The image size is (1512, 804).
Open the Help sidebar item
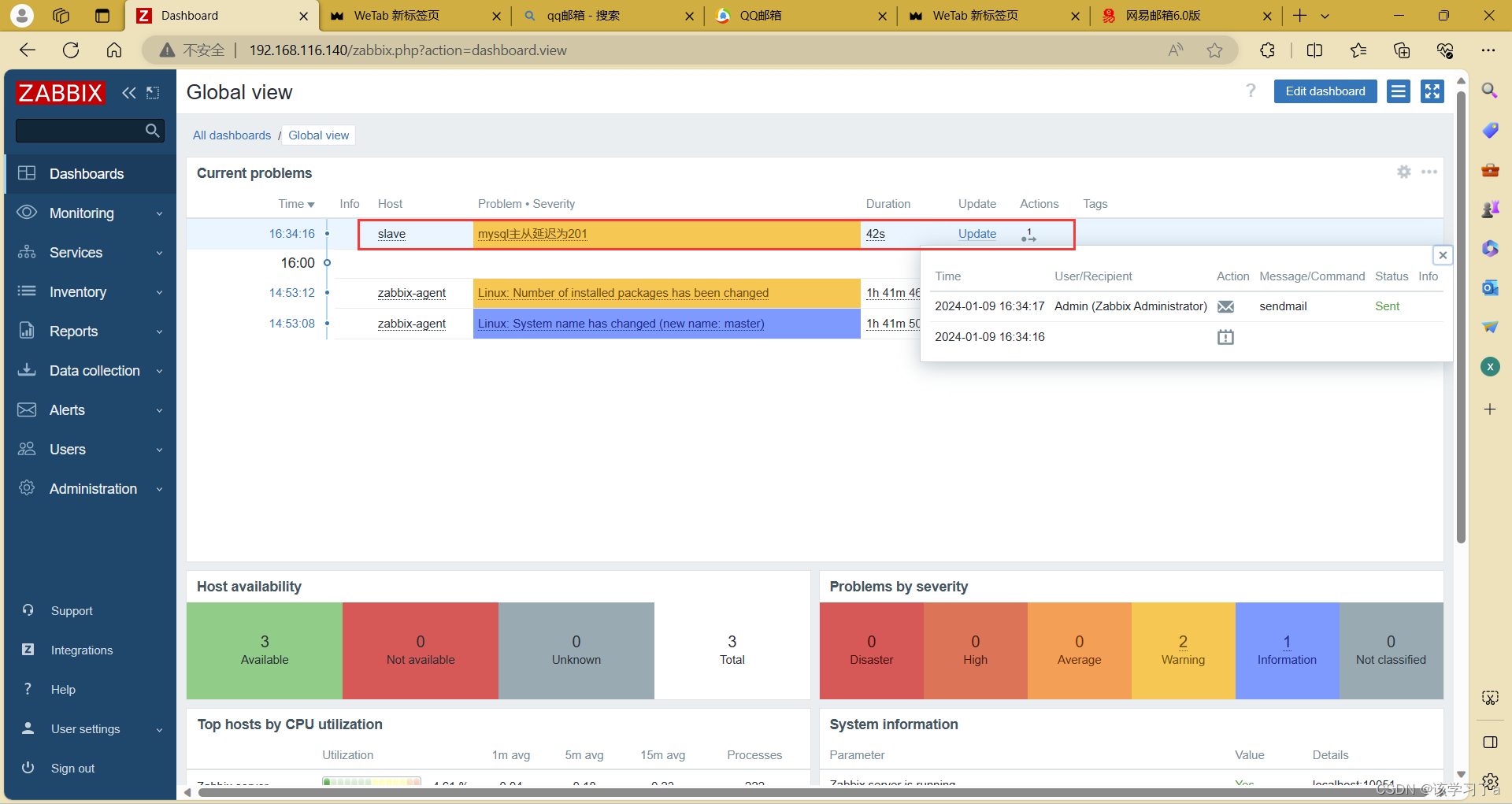(x=63, y=689)
